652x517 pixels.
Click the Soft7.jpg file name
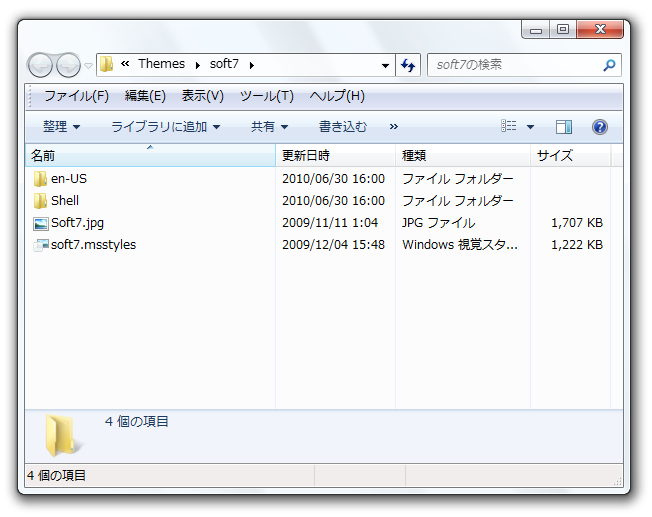(77, 223)
